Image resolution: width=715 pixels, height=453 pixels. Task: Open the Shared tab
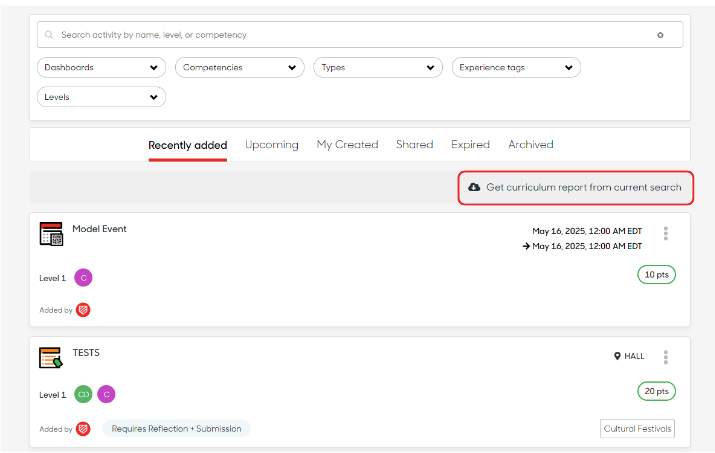click(414, 145)
